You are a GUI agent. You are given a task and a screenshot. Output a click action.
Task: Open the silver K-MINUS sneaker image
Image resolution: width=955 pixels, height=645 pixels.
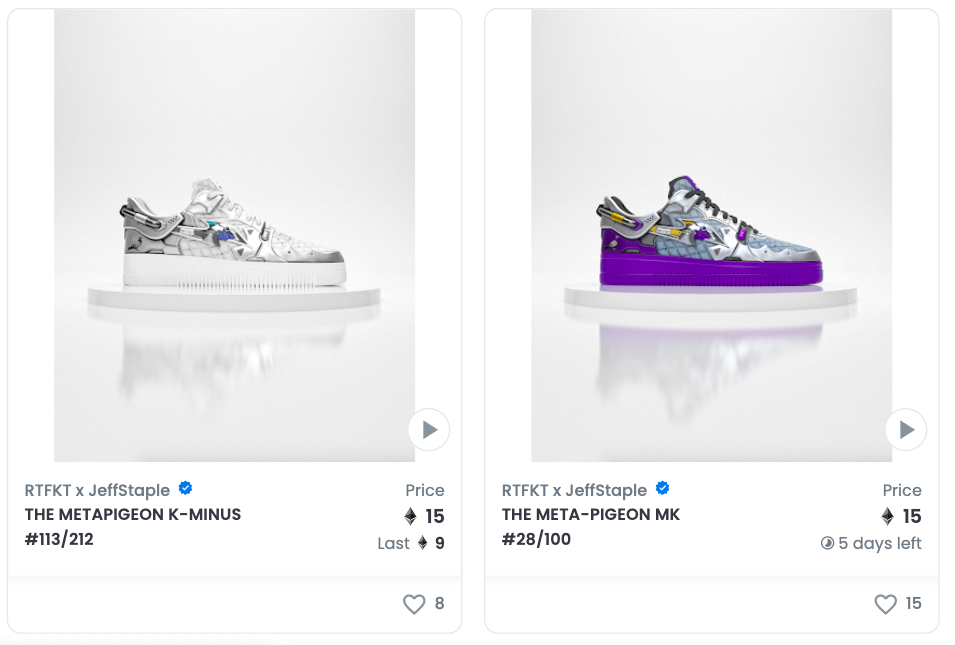[x=234, y=235]
